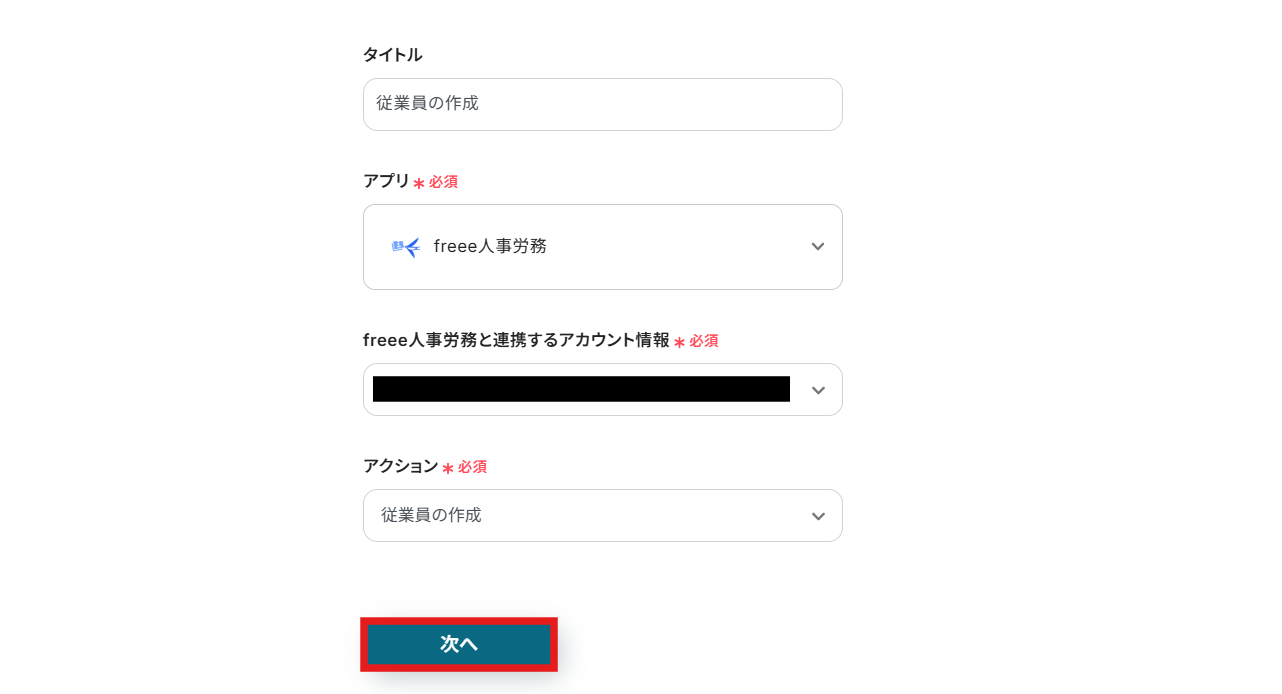The width and height of the screenshot is (1282, 694).
Task: Click the アプリ field label
Action: (386, 181)
